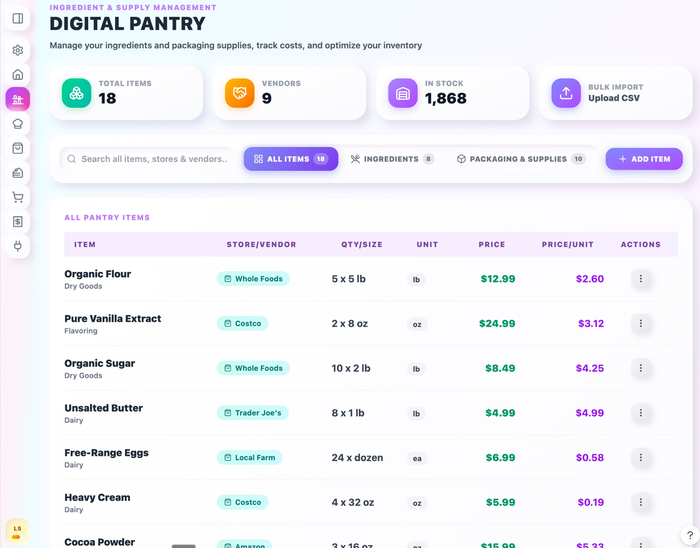Open settings gear in sidebar

pyautogui.click(x=18, y=50)
